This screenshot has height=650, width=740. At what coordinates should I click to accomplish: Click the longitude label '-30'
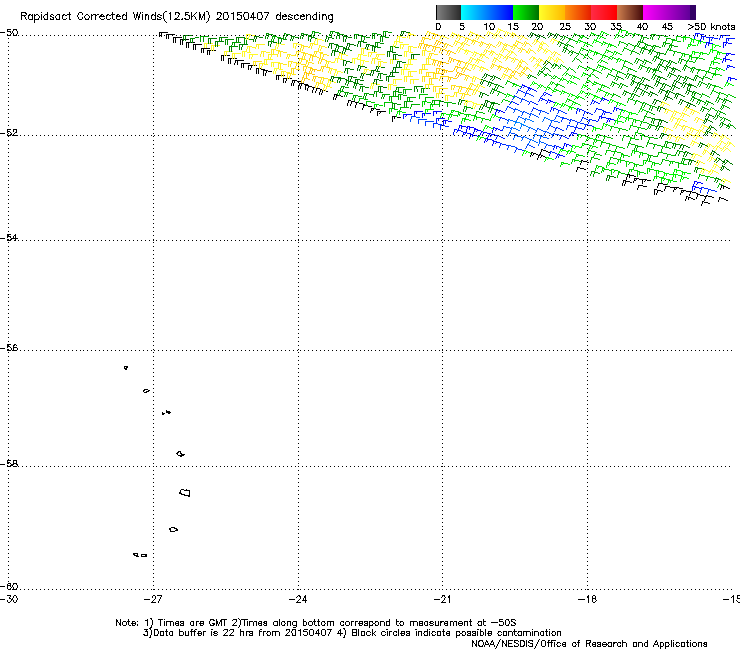click(x=9, y=599)
